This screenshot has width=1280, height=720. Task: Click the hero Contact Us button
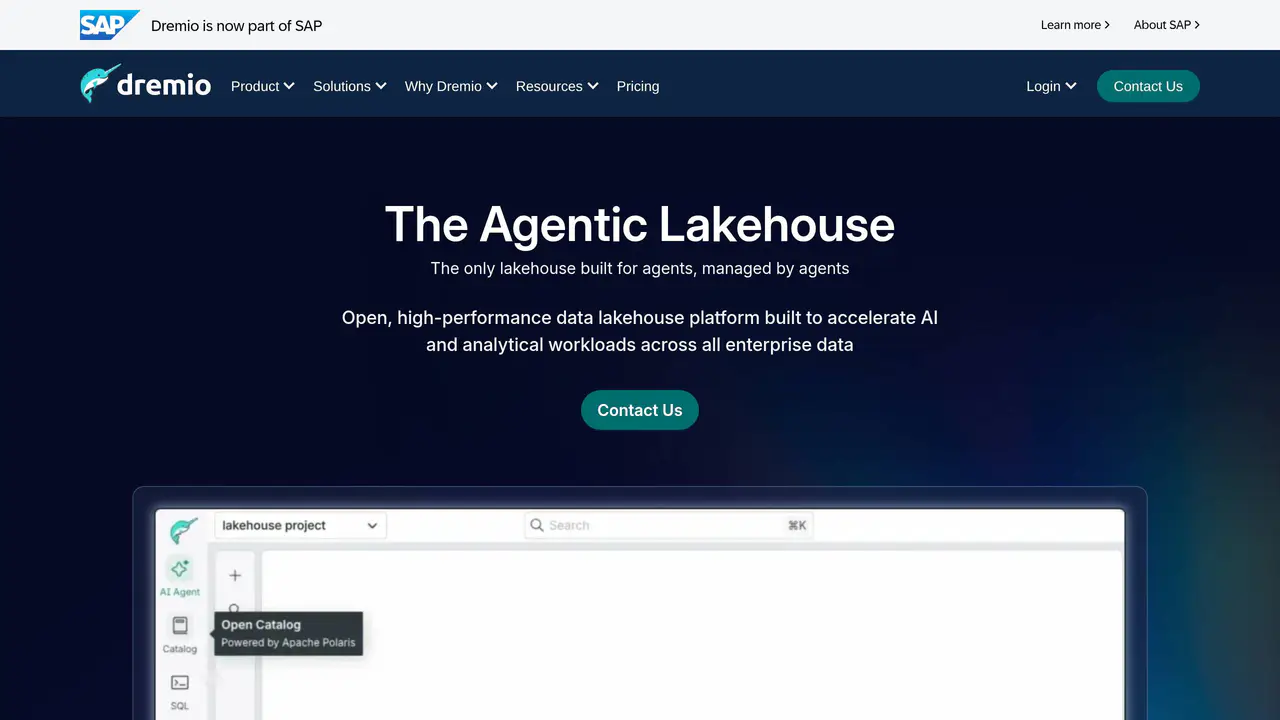[640, 410]
